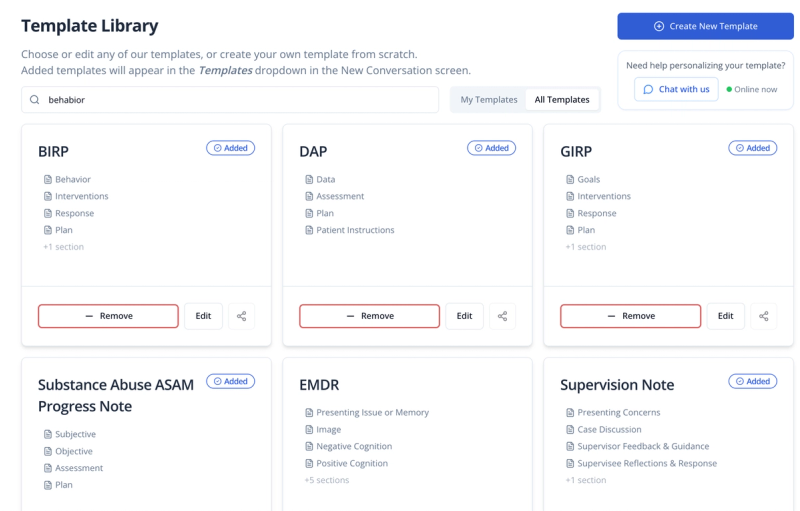Toggle the Added badge on Substance Abuse ASAM
The image size is (800, 511).
click(231, 381)
